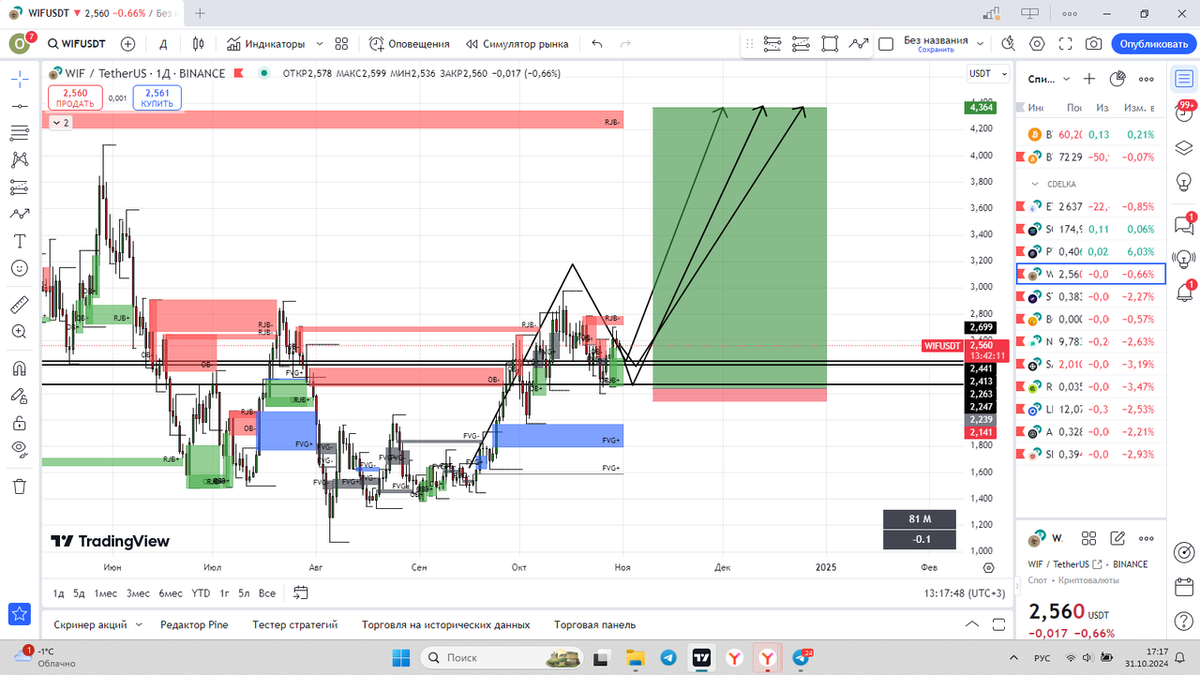The width and height of the screenshot is (1200, 675).
Task: Select the trend line drawing tool
Action: [19, 106]
